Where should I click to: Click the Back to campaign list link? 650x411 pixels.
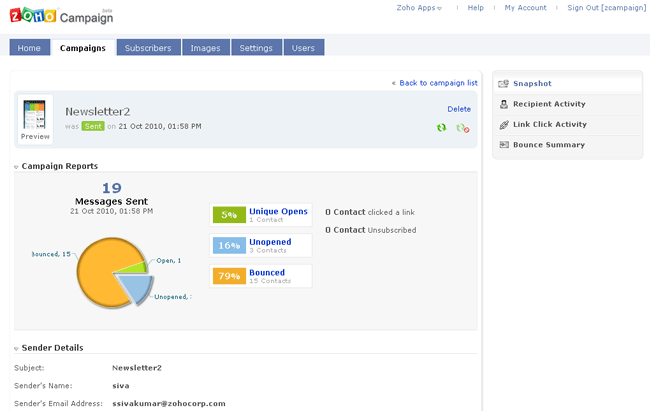[434, 83]
